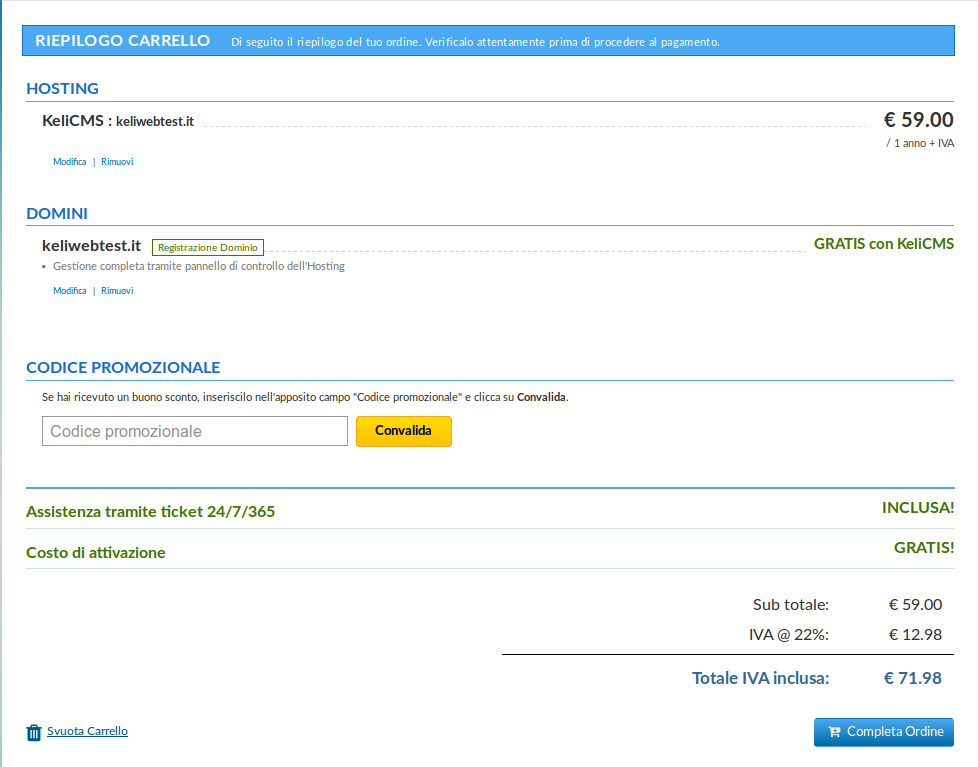978x767 pixels.
Task: Click the Registrazione Dominio badge
Action: point(208,248)
